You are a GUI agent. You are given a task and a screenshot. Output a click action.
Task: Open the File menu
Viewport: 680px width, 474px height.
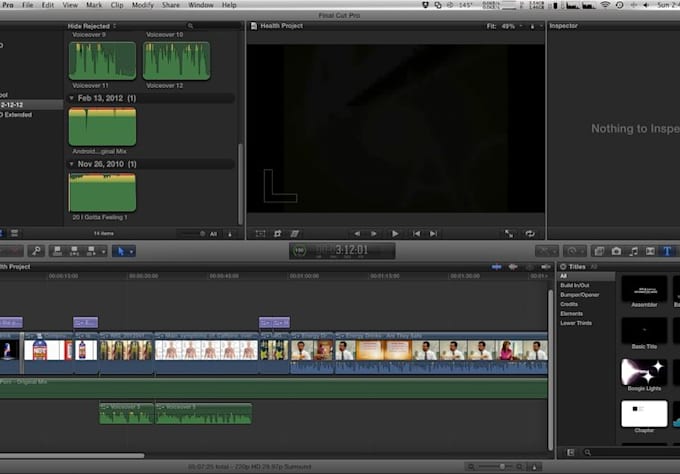[x=27, y=5]
